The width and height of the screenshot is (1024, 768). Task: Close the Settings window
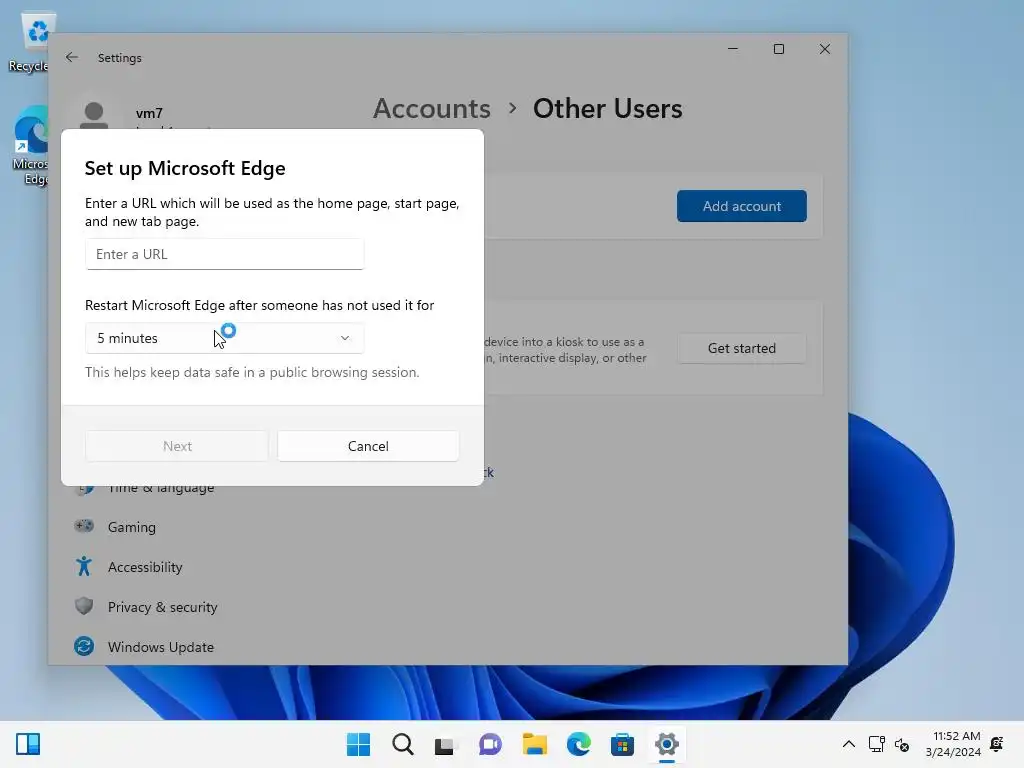pos(825,49)
